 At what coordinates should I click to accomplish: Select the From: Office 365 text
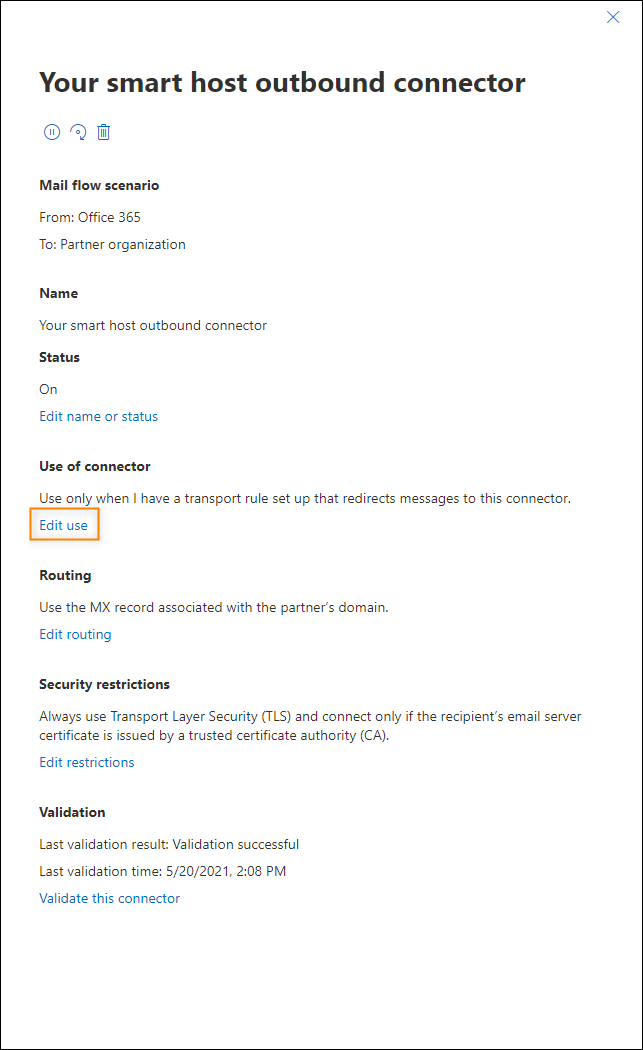click(x=90, y=217)
